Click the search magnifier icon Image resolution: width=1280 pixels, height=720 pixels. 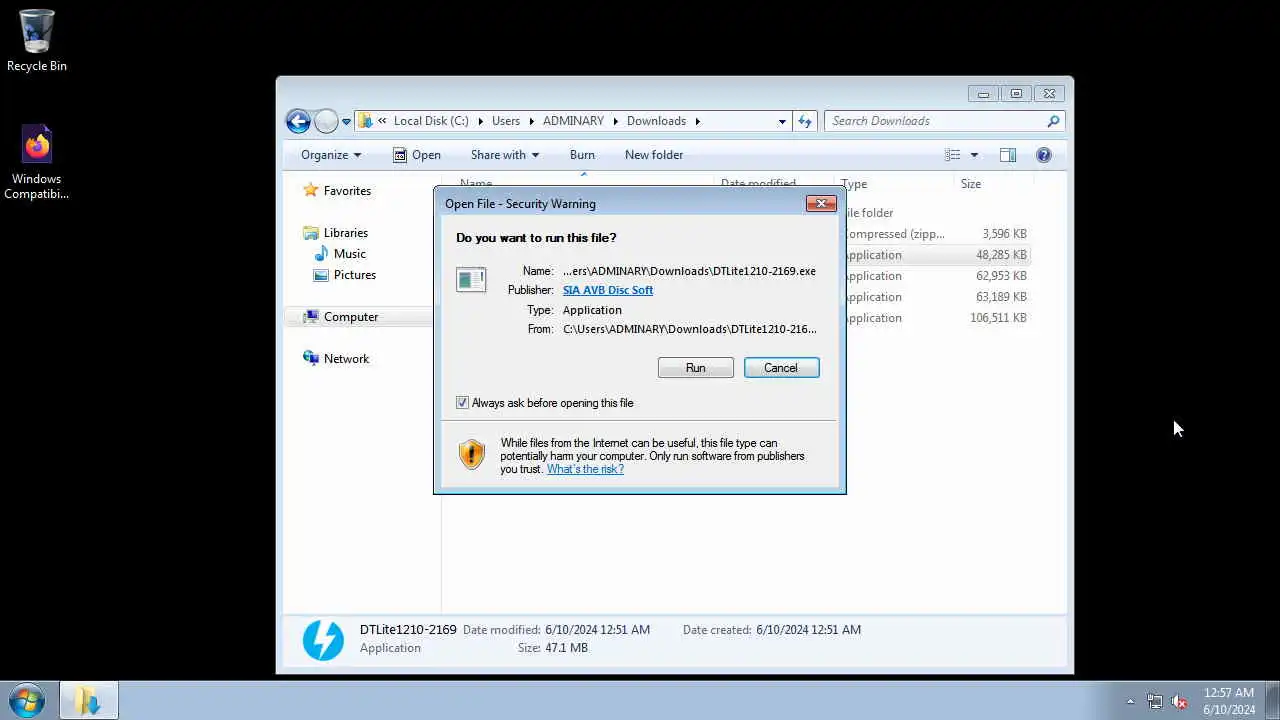click(1053, 121)
